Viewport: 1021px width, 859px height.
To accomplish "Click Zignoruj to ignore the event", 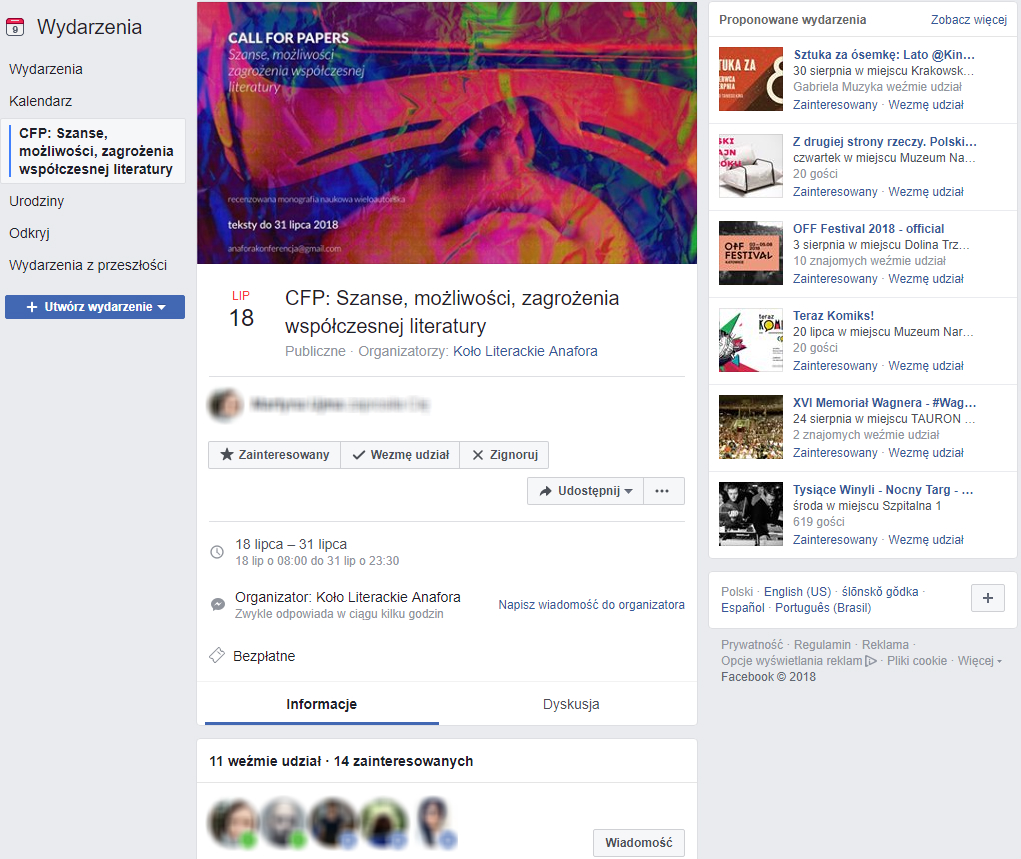I will tap(504, 455).
